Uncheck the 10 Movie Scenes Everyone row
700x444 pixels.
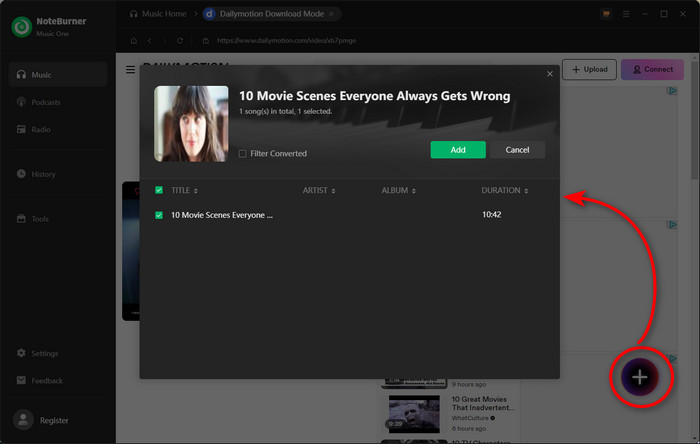[x=159, y=215]
